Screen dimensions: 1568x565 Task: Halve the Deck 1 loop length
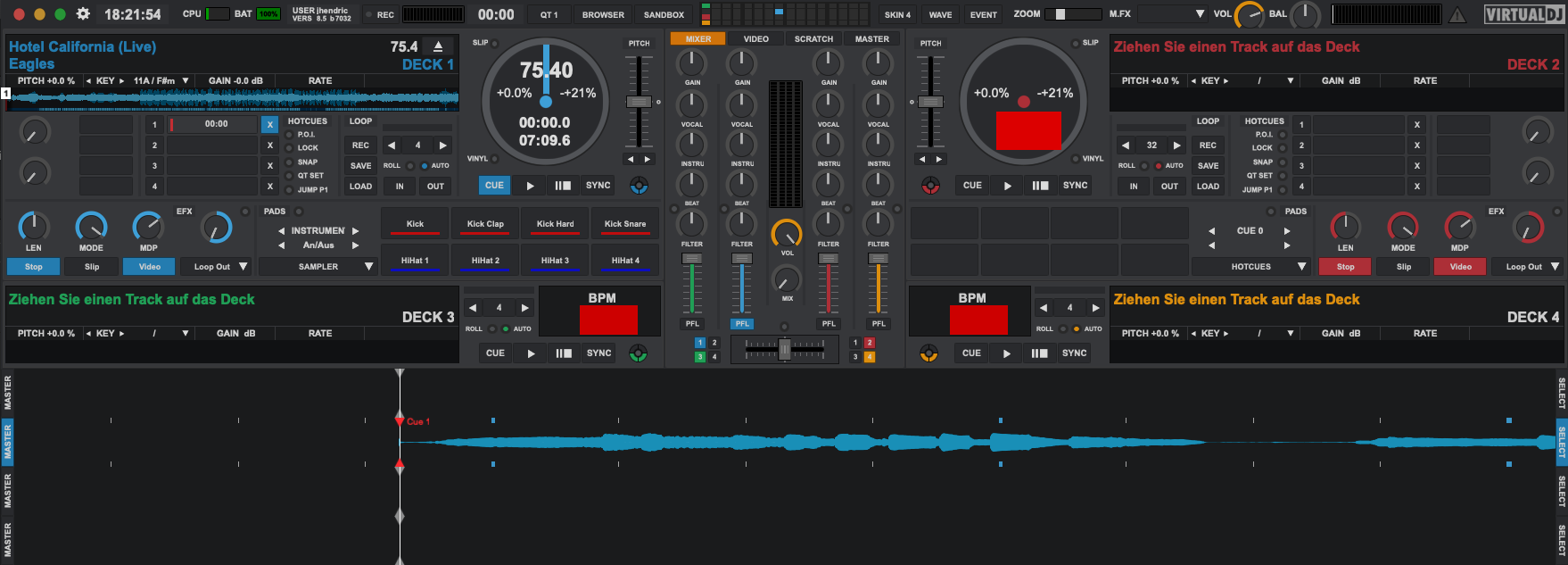[392, 145]
